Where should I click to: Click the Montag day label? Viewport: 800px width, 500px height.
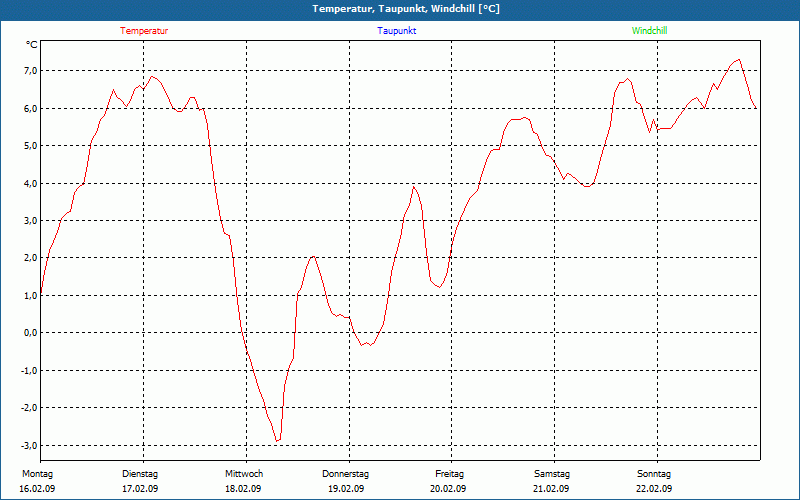pos(37,474)
